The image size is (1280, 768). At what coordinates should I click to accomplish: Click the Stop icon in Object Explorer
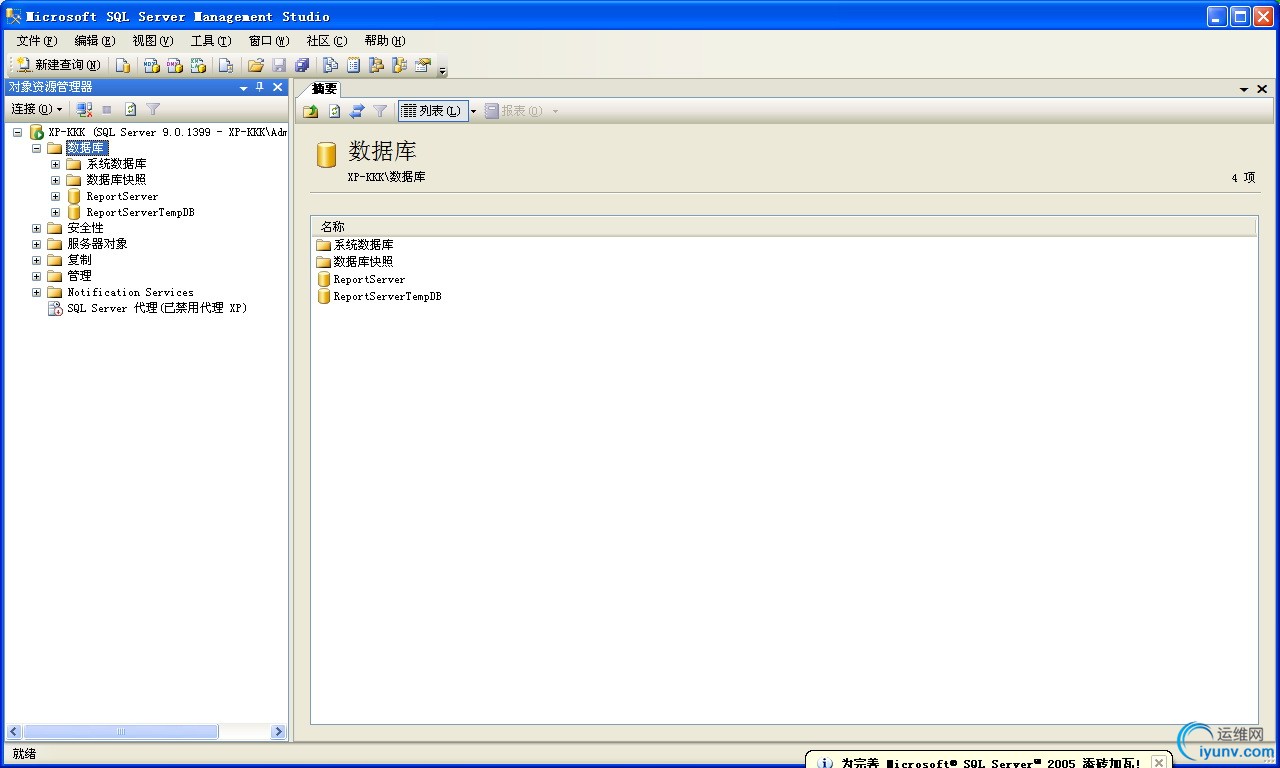[107, 109]
